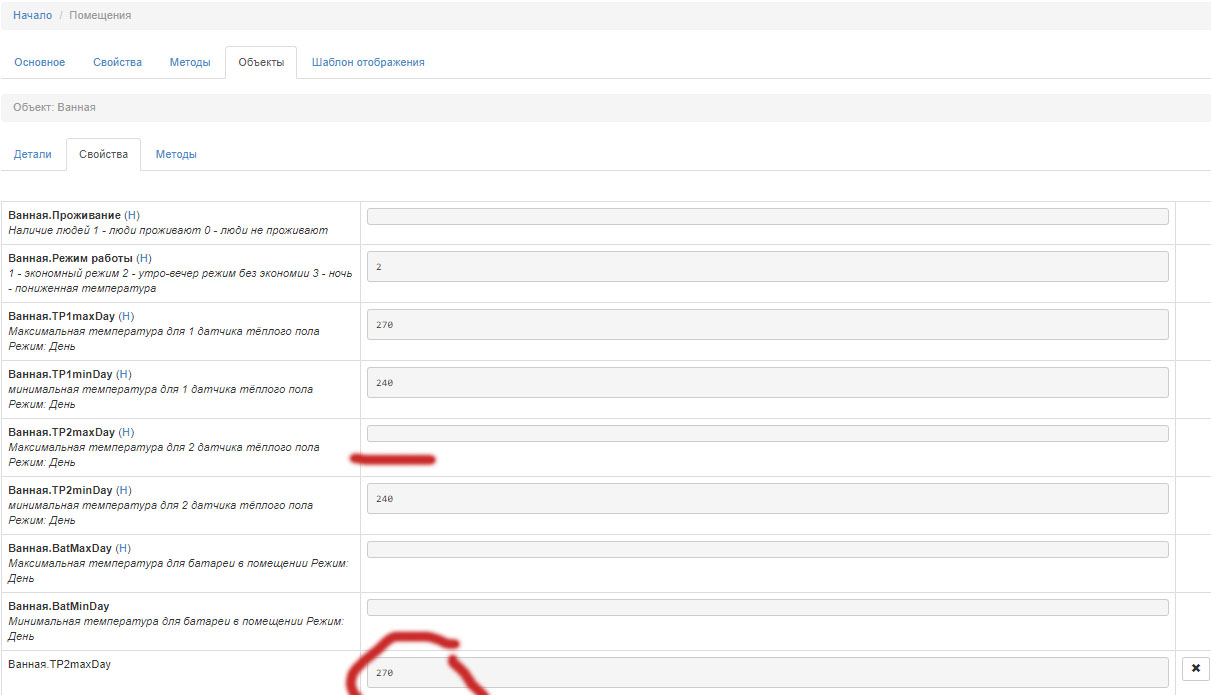Image resolution: width=1211 pixels, height=695 pixels.
Task: Click the empty TP2maxDay (H) value field
Action: pos(767,433)
